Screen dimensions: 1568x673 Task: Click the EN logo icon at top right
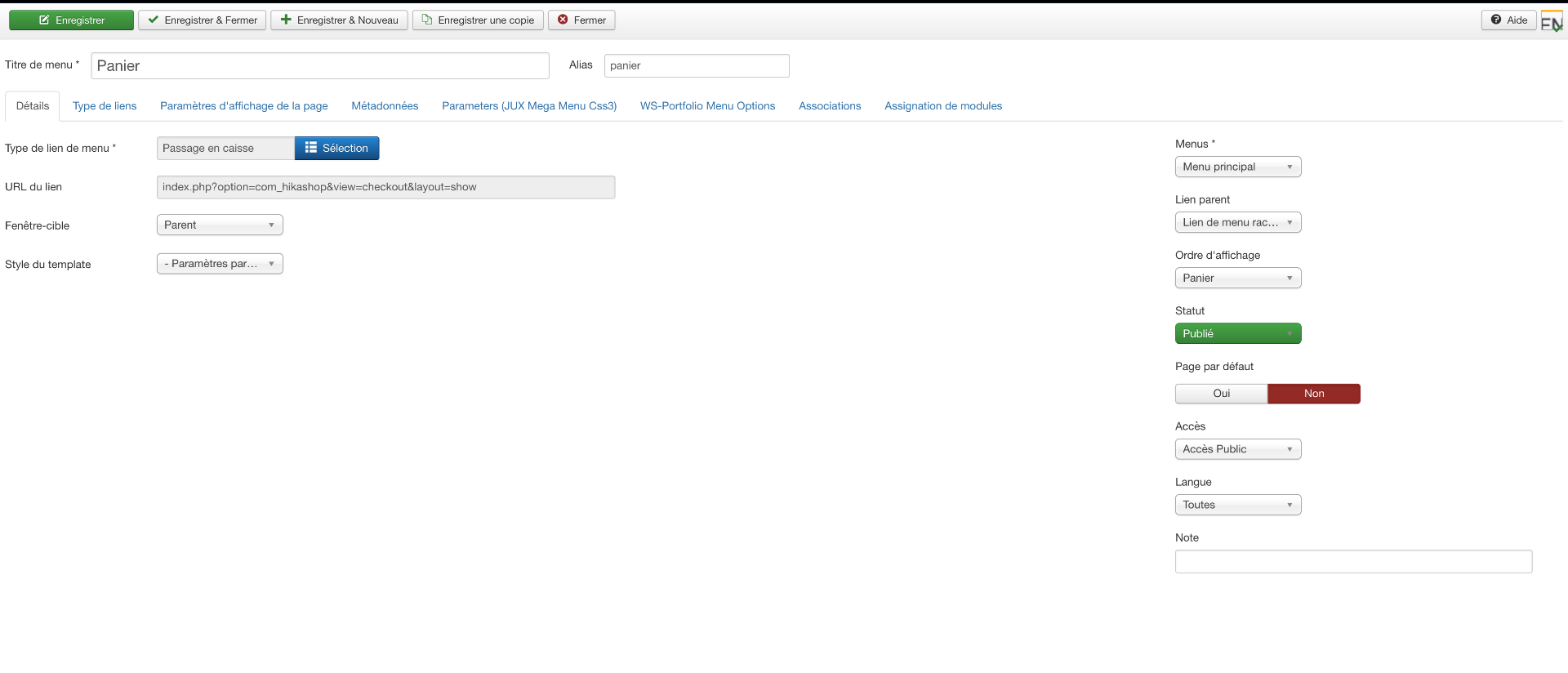(1552, 23)
